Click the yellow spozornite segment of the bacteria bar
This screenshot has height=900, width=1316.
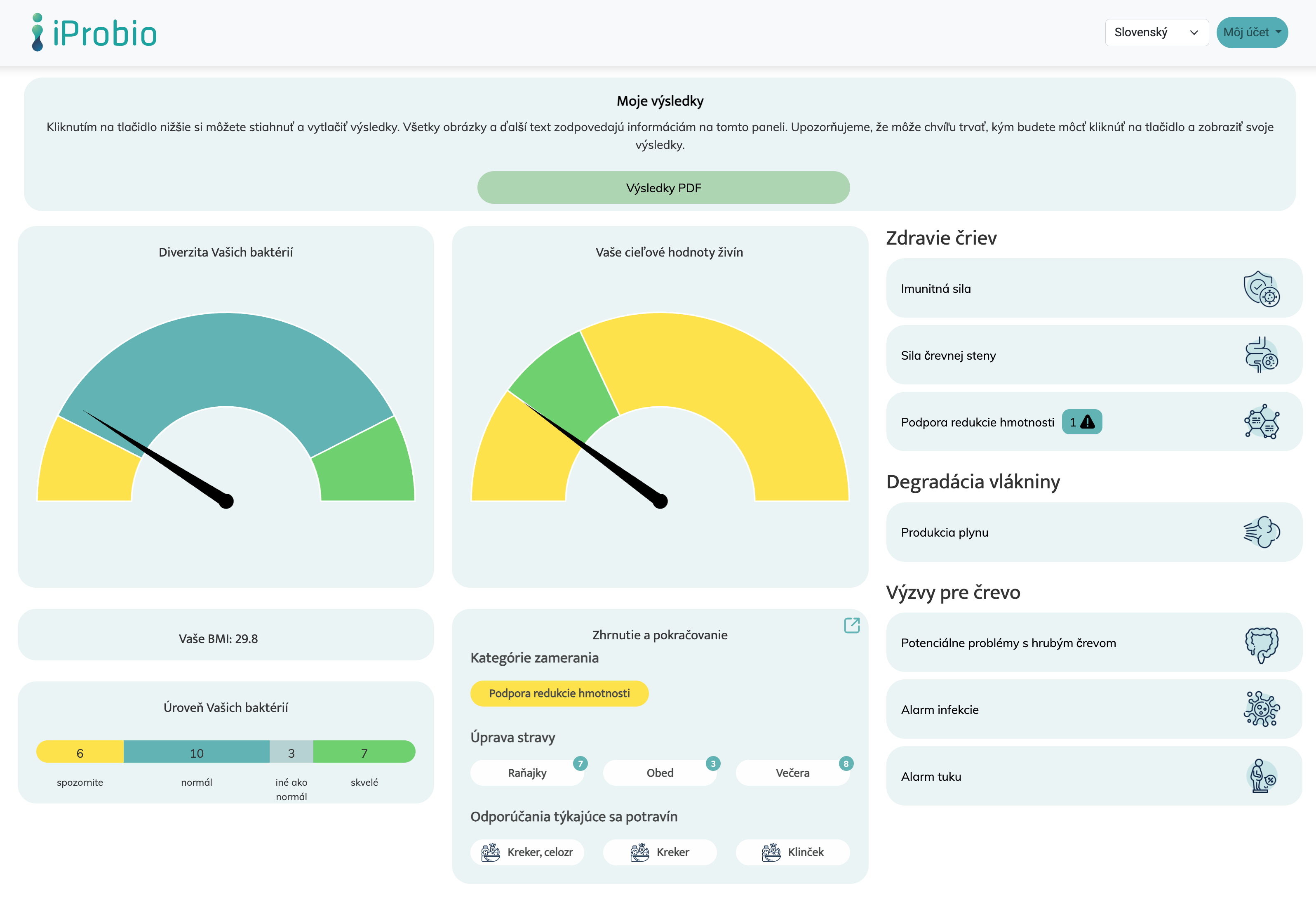coord(79,752)
